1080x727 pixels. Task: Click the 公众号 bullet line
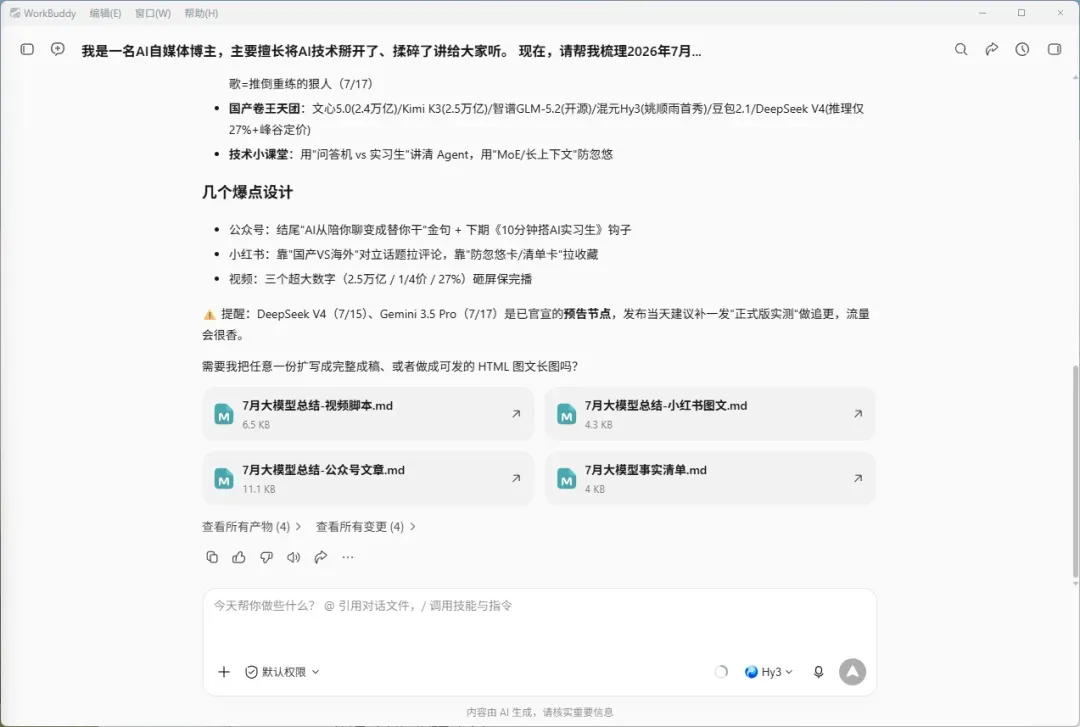(x=430, y=229)
